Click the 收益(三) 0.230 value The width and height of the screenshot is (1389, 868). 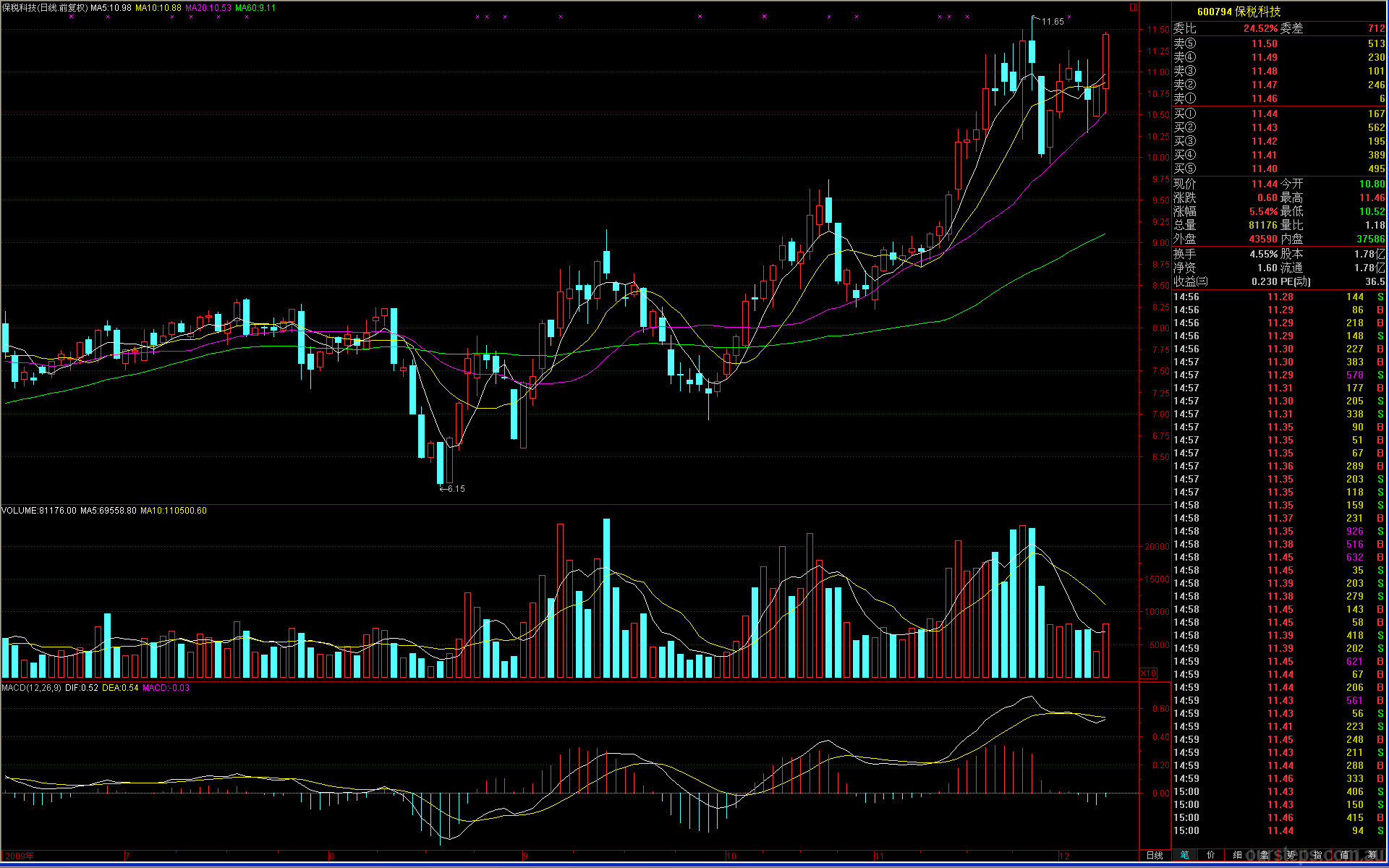pos(1264,282)
